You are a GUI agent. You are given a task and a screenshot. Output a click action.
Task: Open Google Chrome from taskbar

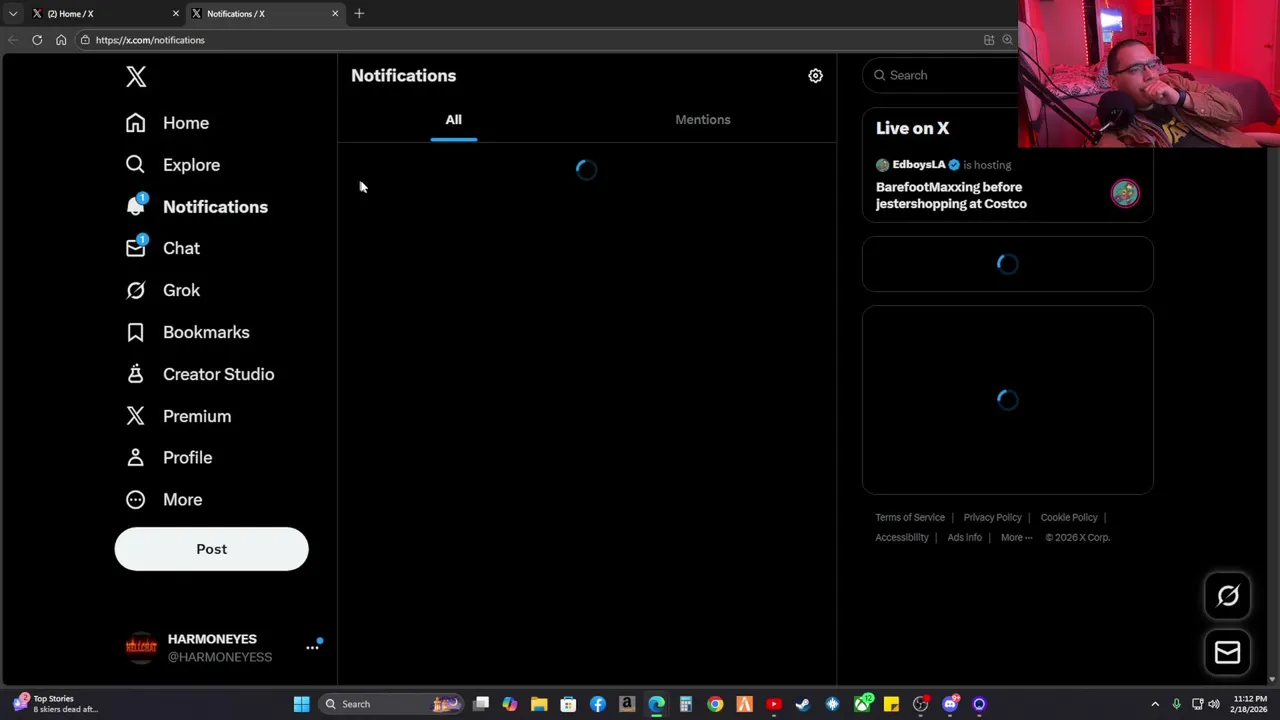715,704
